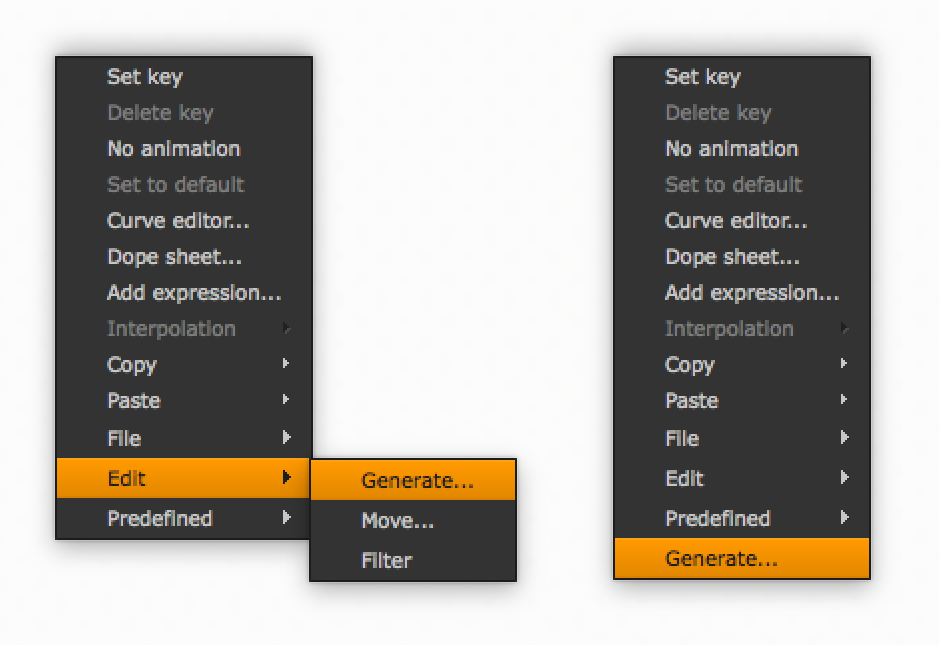Choose Generate from the Edit submenu

(x=416, y=480)
